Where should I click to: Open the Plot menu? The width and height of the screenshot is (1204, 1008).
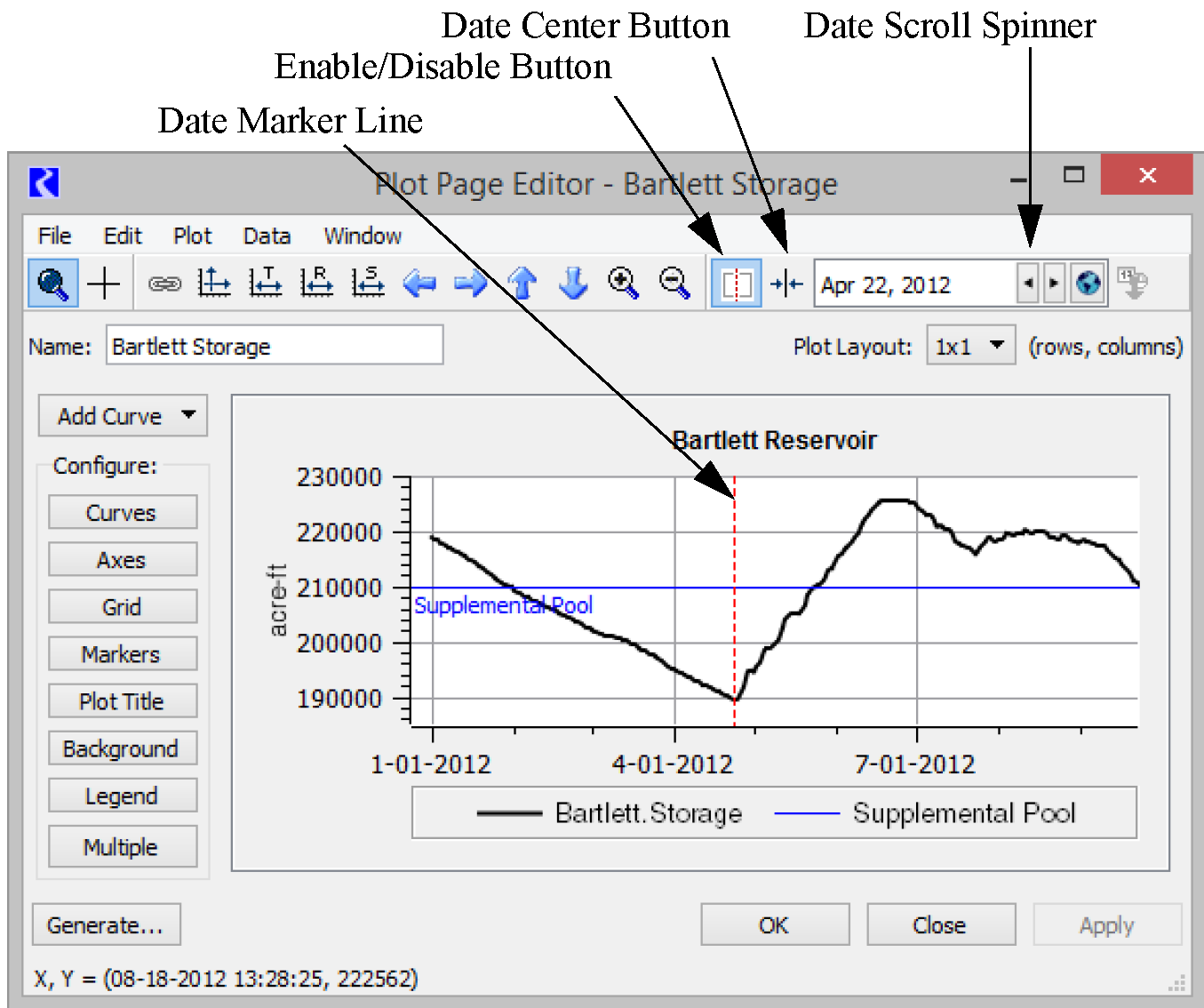click(192, 236)
